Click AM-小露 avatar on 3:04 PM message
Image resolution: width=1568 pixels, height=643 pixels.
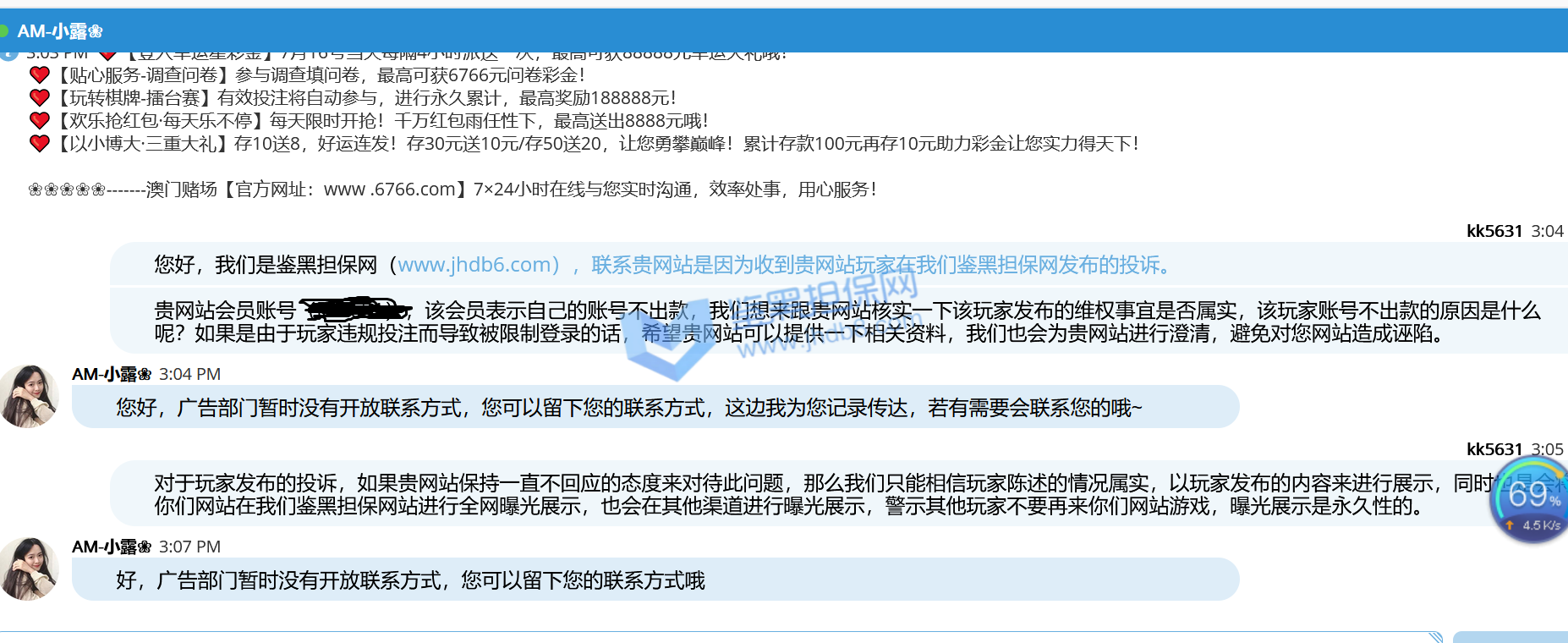point(30,396)
